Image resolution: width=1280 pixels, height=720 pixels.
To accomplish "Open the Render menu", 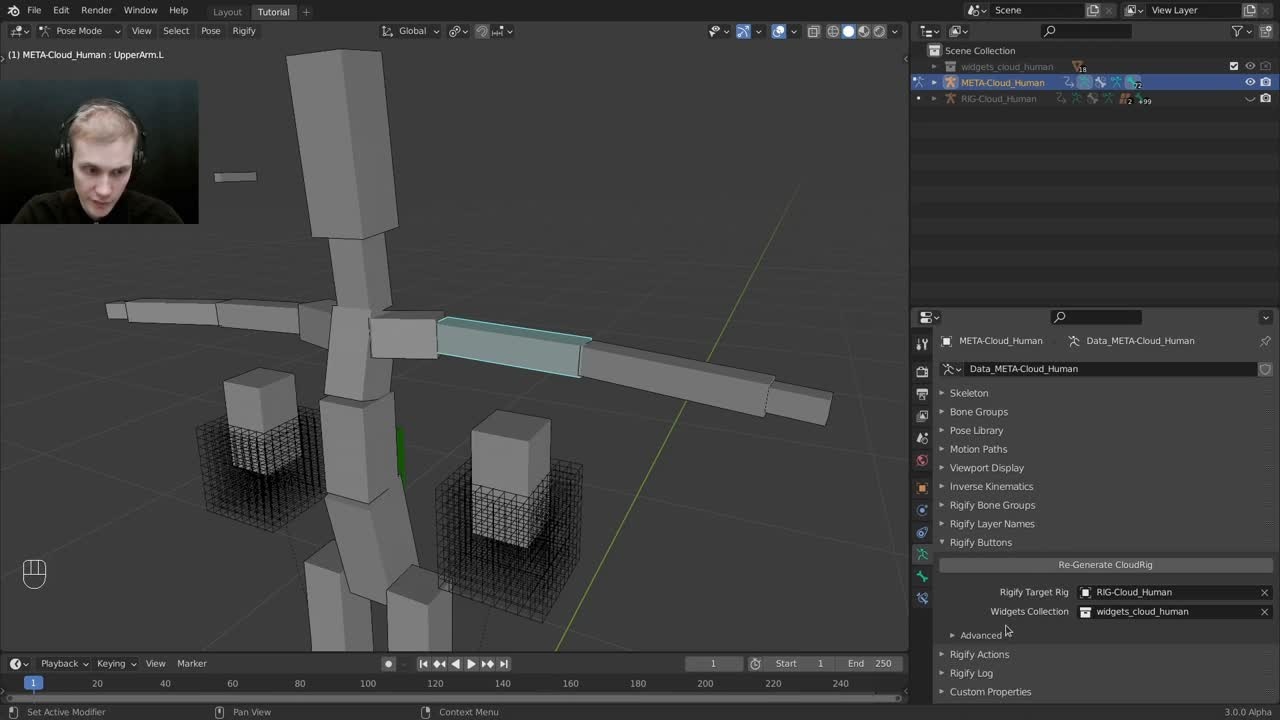I will (x=96, y=10).
